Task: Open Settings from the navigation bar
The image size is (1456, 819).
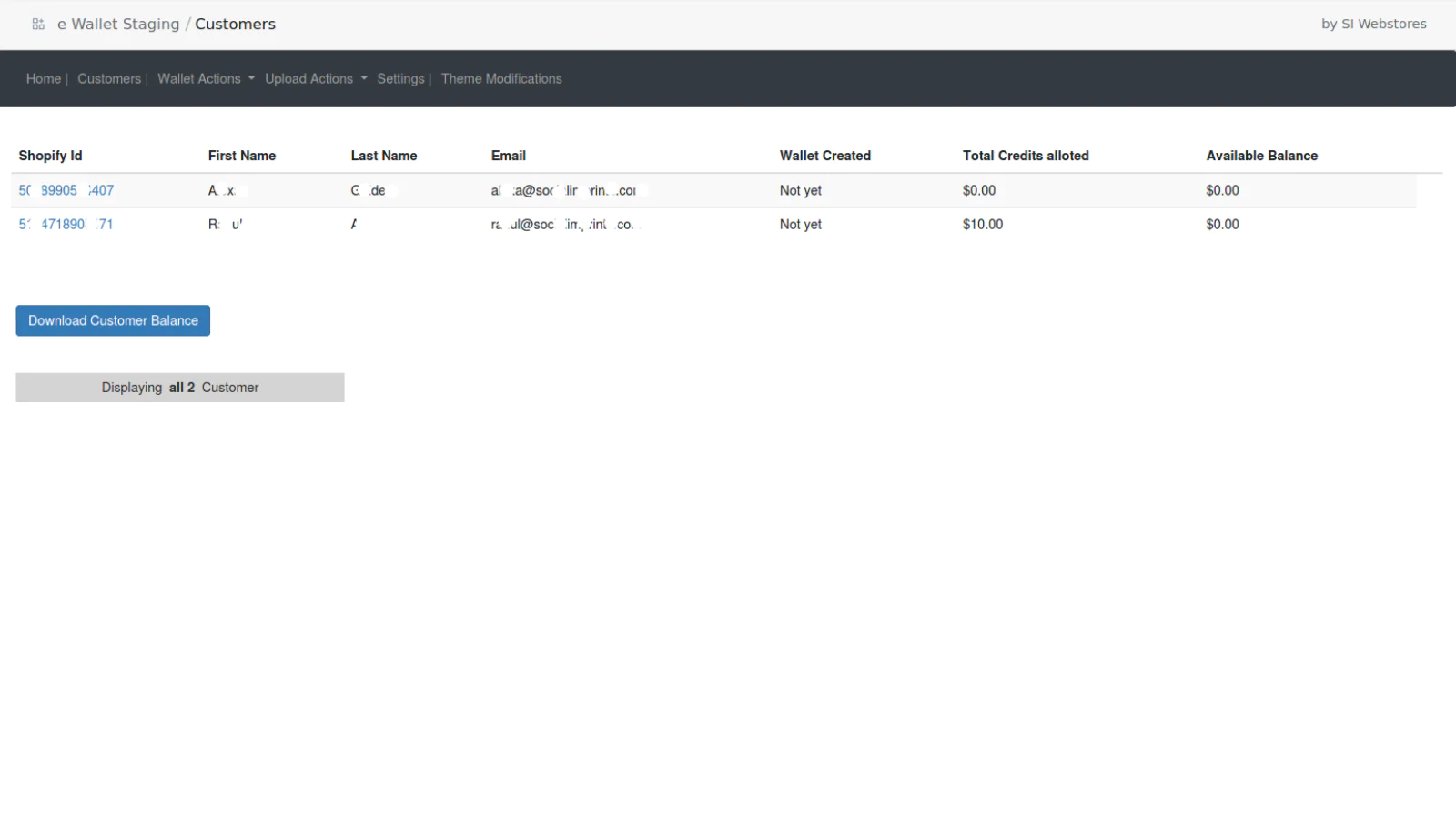Action: pyautogui.click(x=400, y=79)
